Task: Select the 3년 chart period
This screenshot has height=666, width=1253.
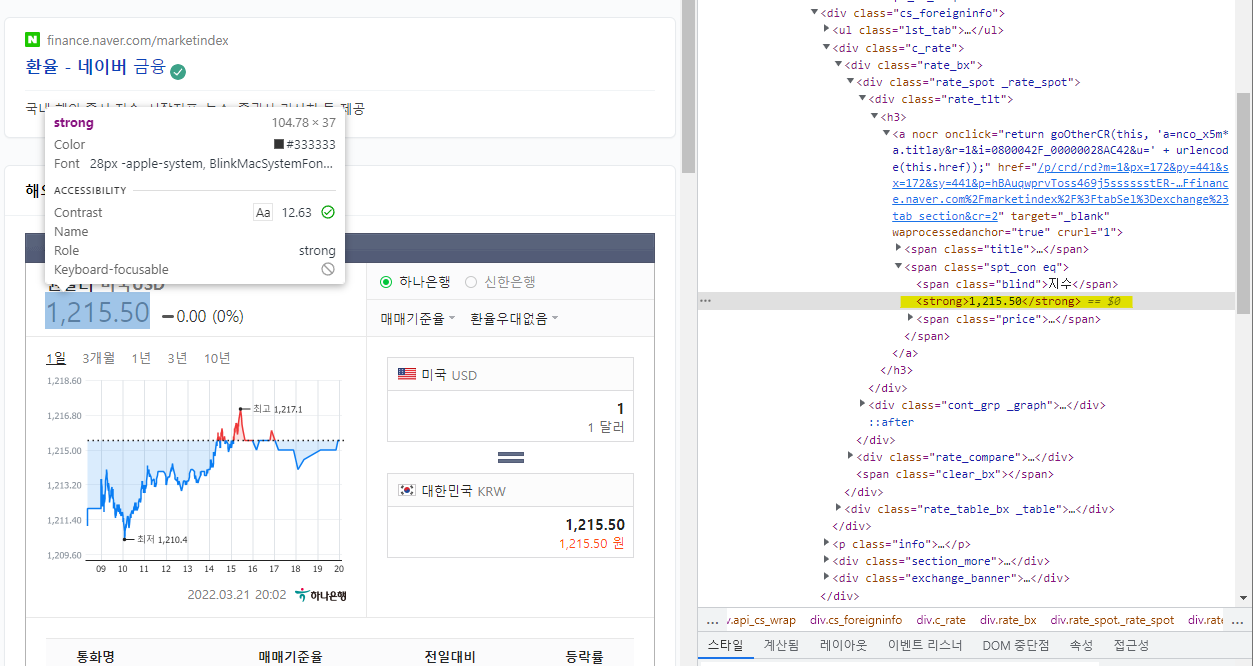Action: point(177,359)
